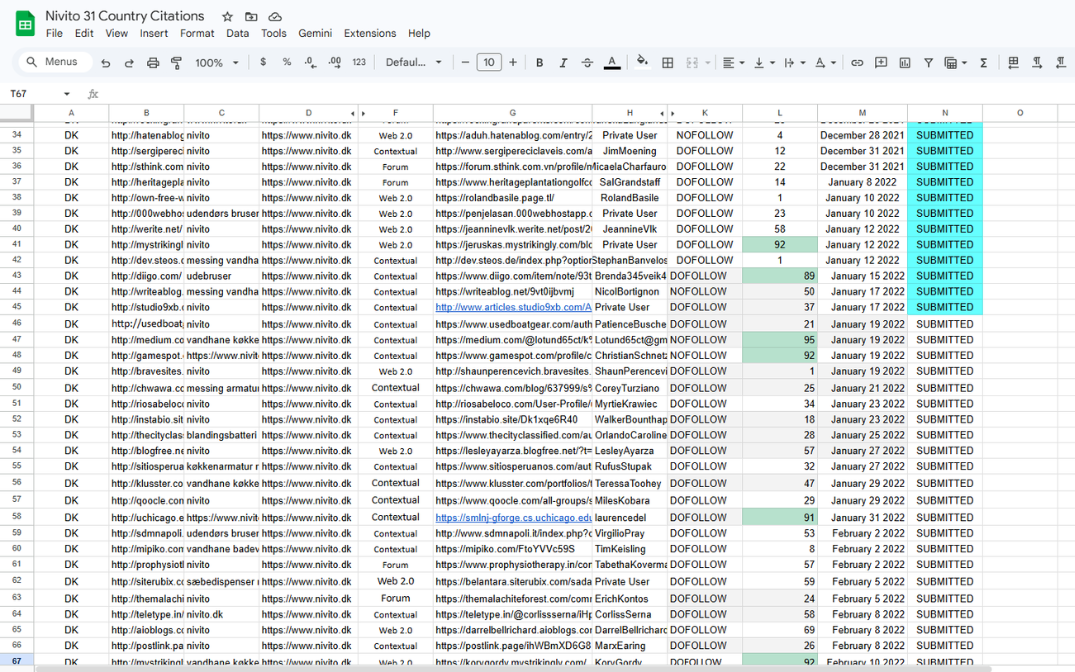
Task: Click the Menus search button
Action: tap(51, 62)
